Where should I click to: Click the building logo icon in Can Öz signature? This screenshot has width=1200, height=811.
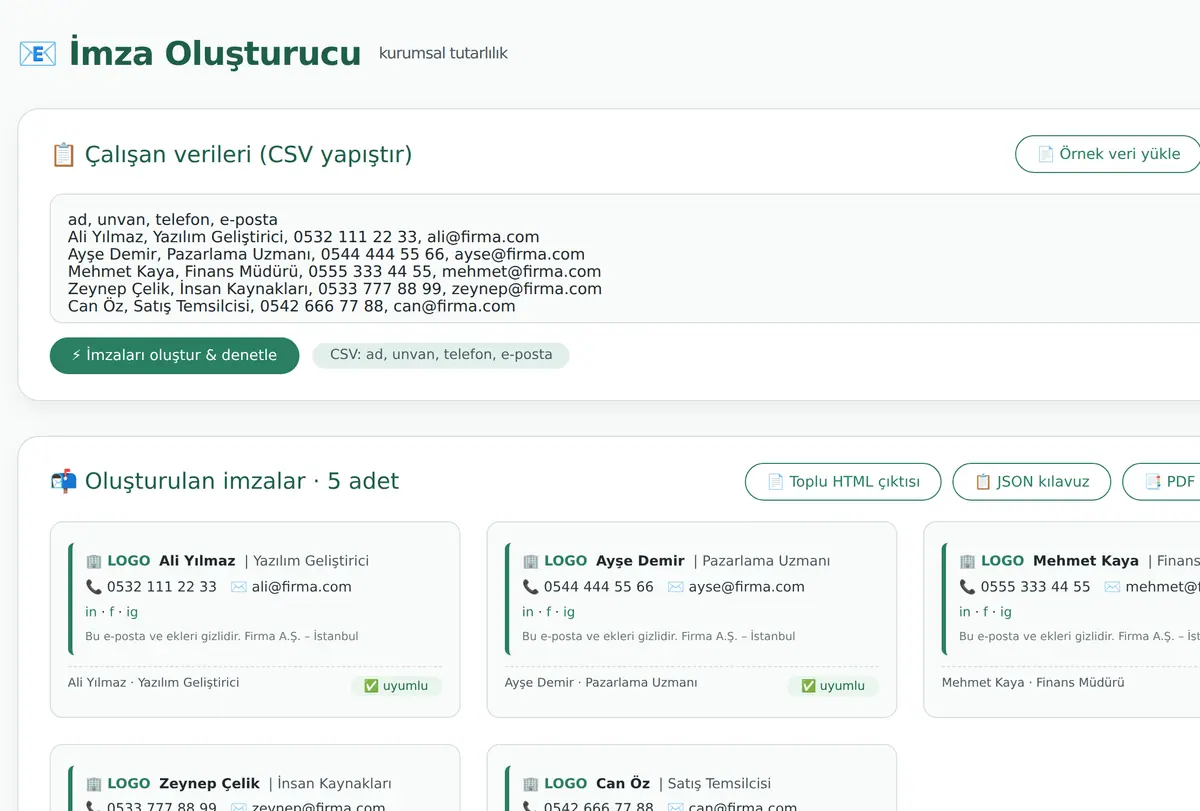click(531, 784)
